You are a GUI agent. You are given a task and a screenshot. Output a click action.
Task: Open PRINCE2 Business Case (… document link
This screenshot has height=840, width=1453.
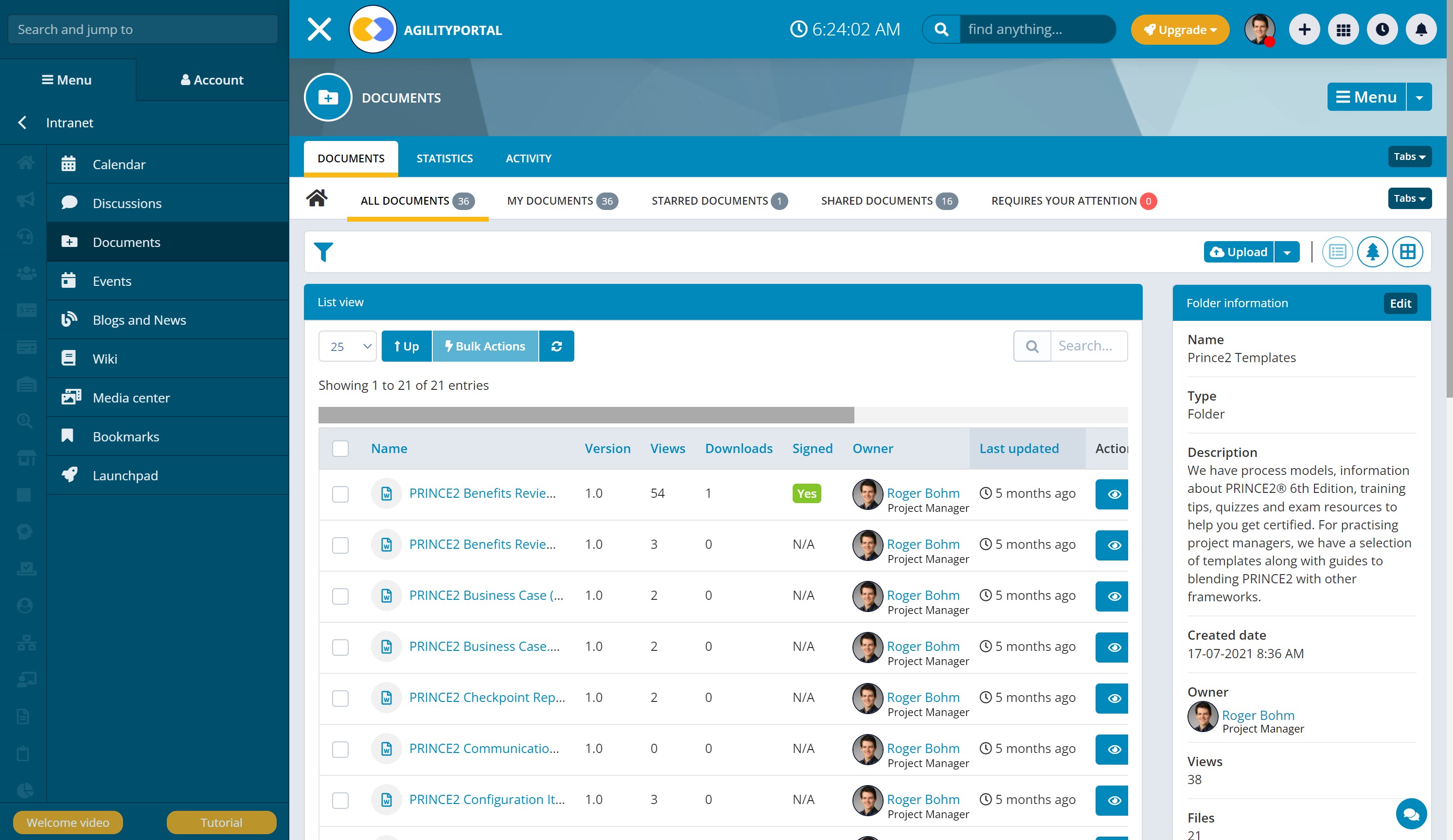[486, 595]
